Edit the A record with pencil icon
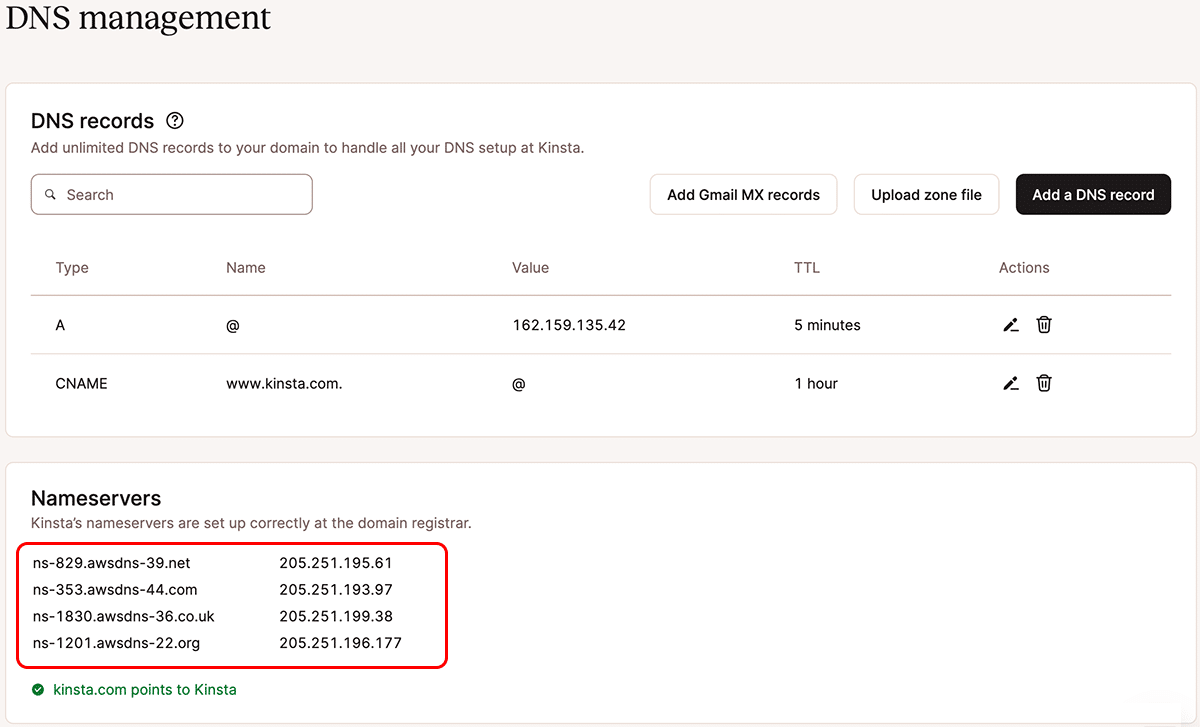Screen dimensions: 1200x727 1011,325
